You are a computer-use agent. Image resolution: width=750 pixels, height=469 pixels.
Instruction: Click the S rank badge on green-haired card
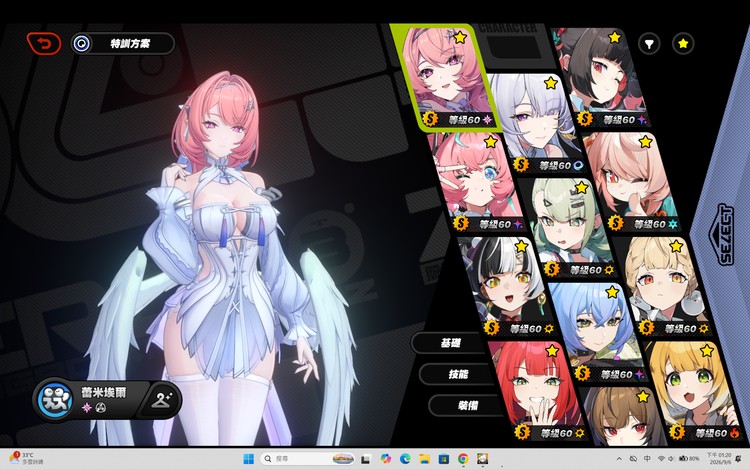coord(551,269)
